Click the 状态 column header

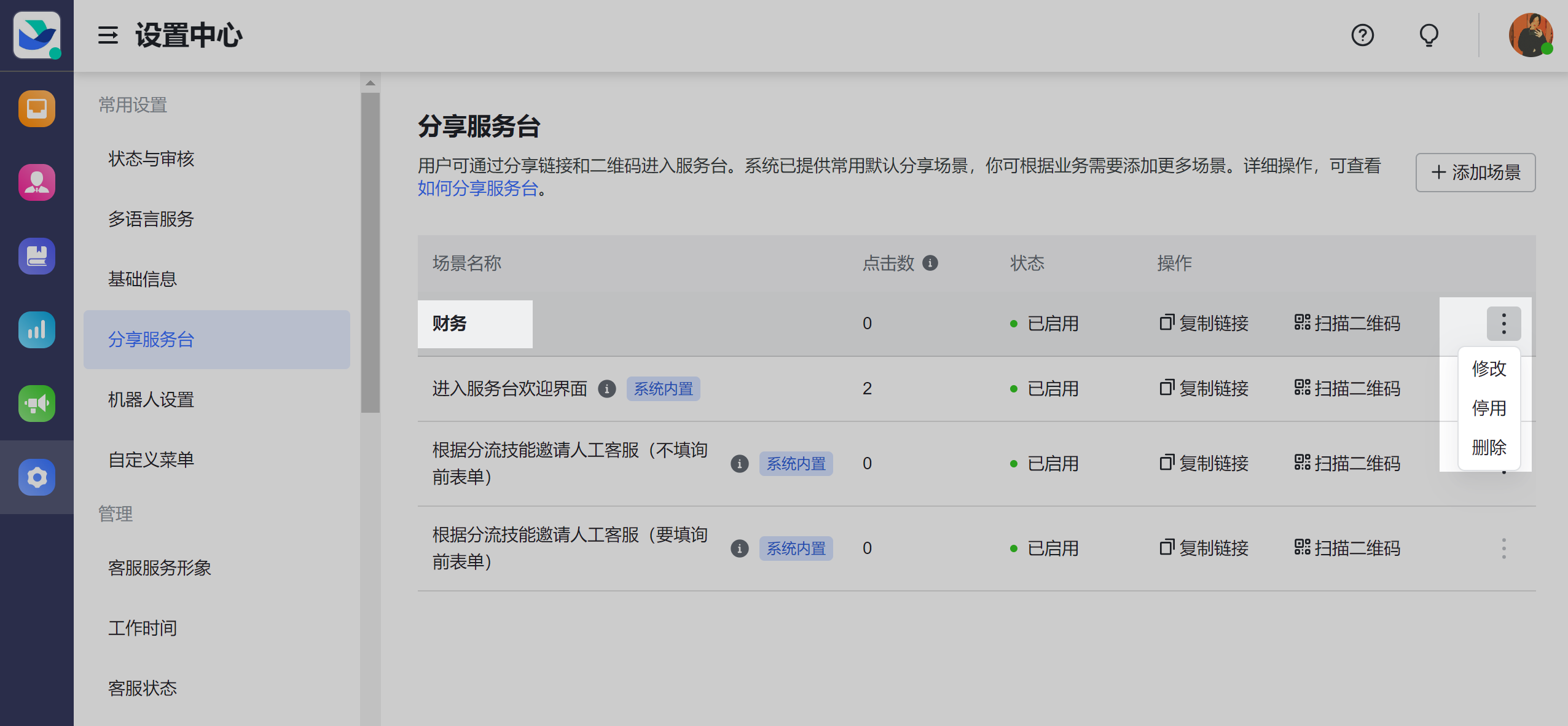[1027, 263]
